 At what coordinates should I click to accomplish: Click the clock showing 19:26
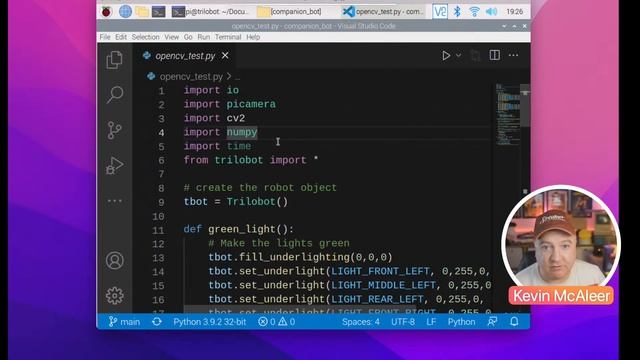(x=514, y=12)
